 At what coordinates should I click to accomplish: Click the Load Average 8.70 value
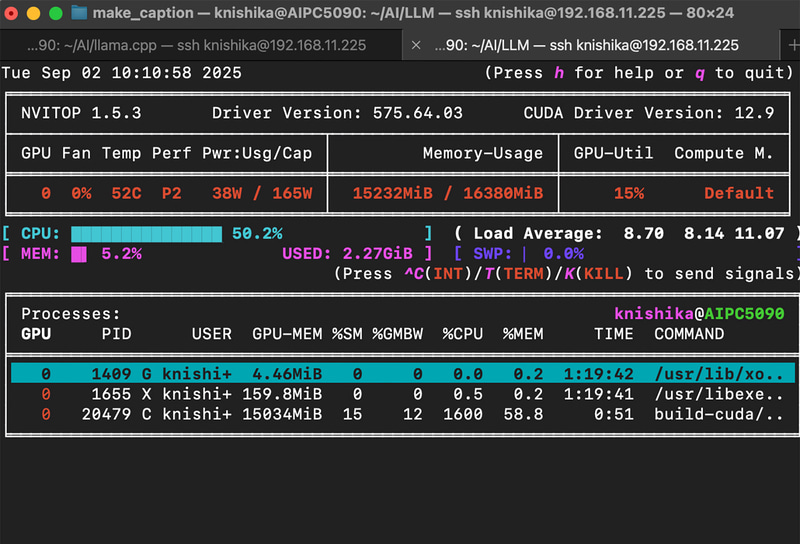643,234
